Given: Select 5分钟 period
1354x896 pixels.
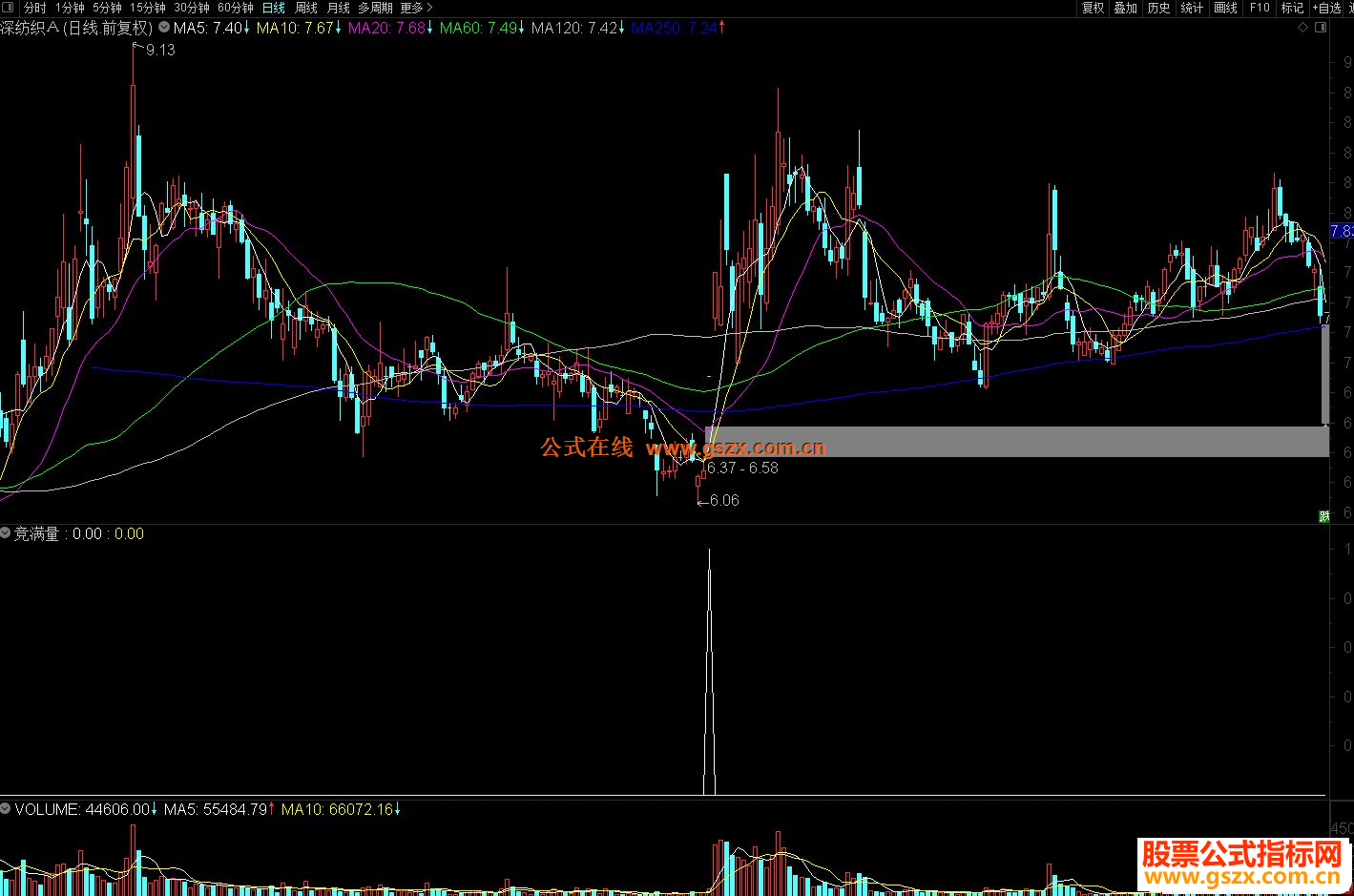Looking at the screenshot, I should coord(107,8).
